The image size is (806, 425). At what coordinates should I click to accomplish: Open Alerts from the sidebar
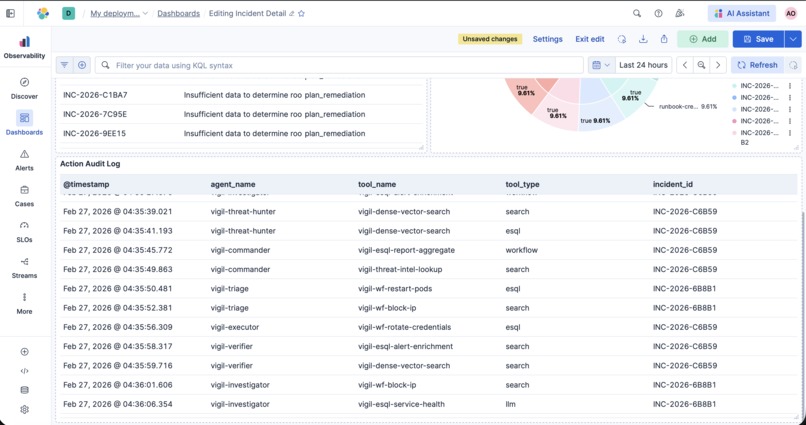tap(24, 160)
